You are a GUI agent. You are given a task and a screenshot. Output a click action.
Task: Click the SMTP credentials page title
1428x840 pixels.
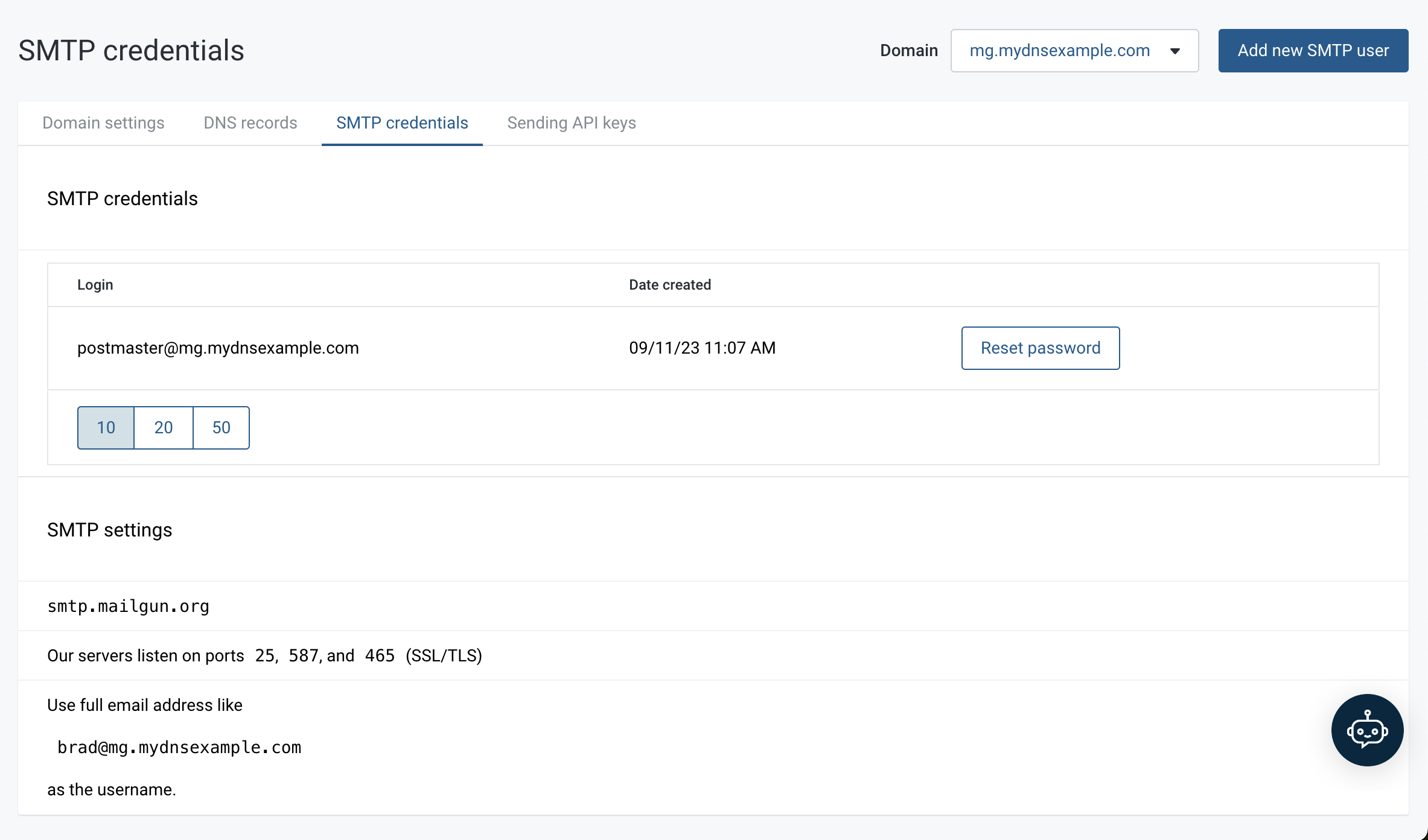pyautogui.click(x=131, y=49)
